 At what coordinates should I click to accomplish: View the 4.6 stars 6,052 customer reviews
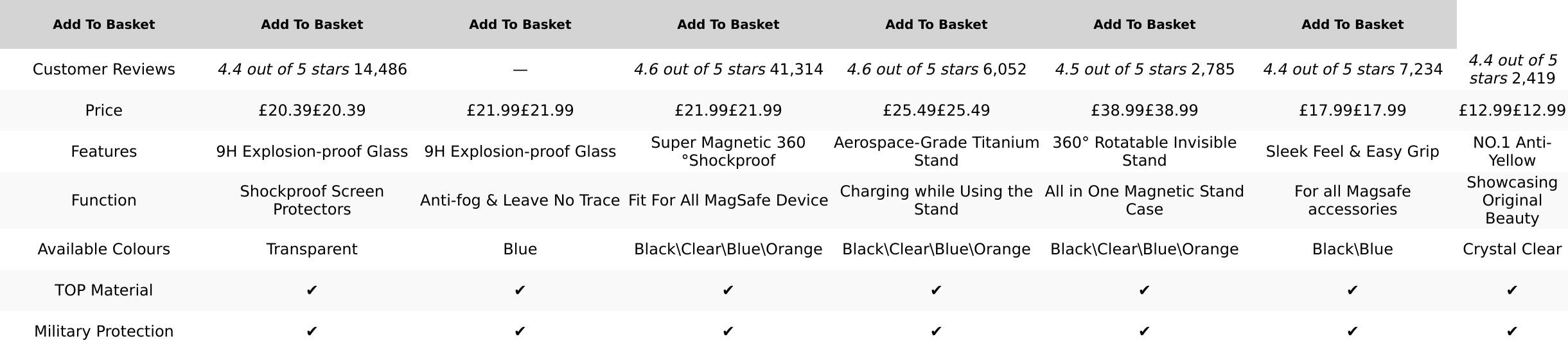(x=936, y=69)
